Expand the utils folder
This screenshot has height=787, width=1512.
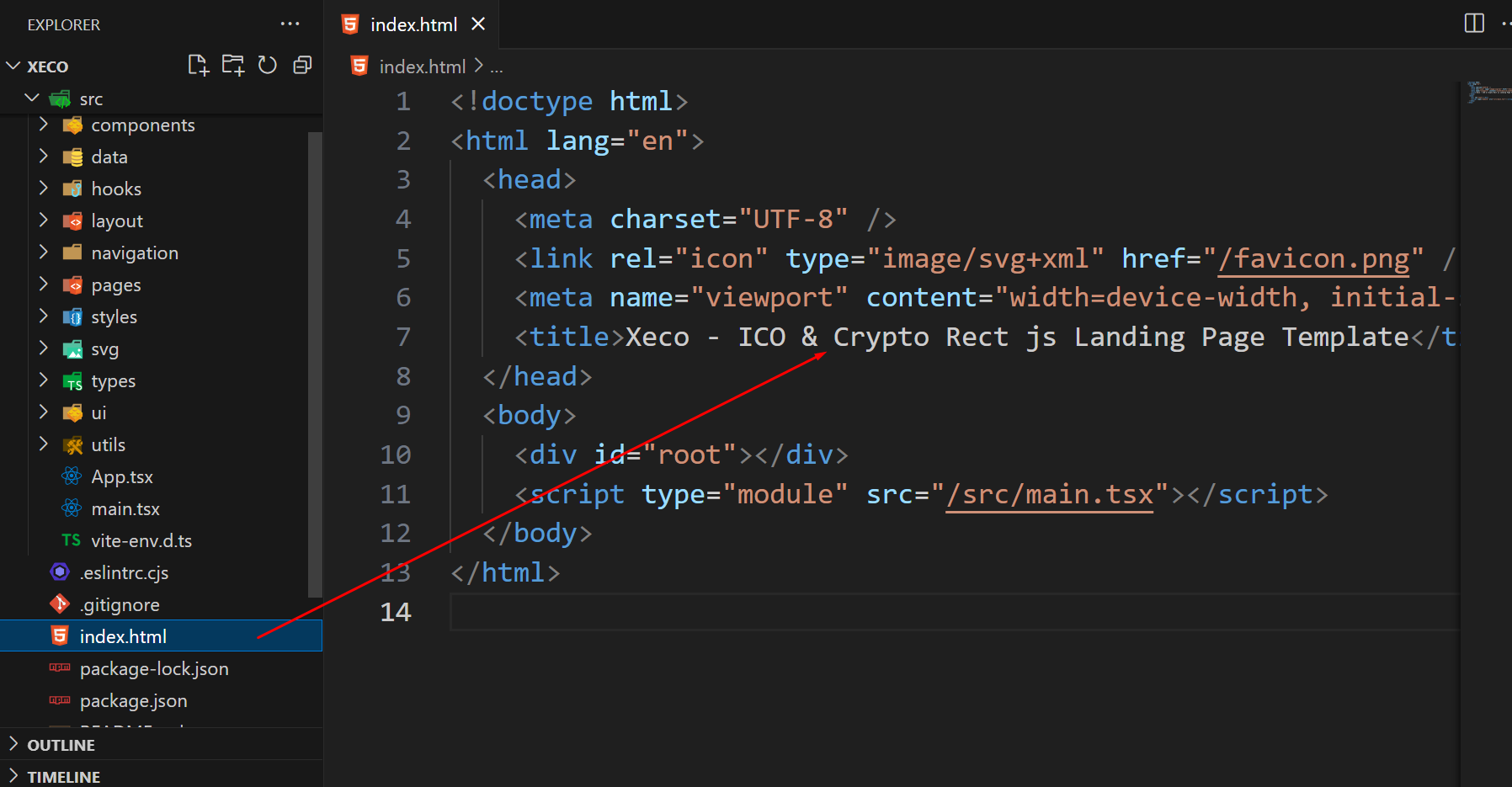44,444
